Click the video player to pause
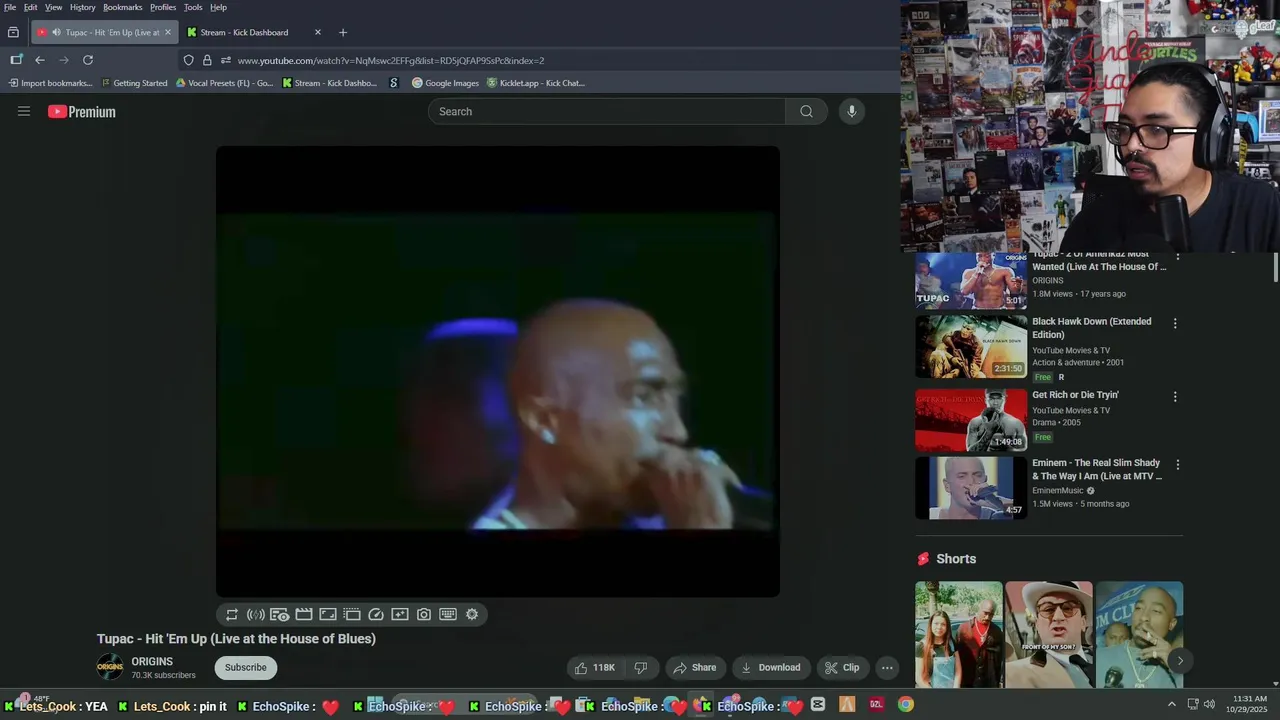This screenshot has width=1280, height=720. (x=498, y=371)
